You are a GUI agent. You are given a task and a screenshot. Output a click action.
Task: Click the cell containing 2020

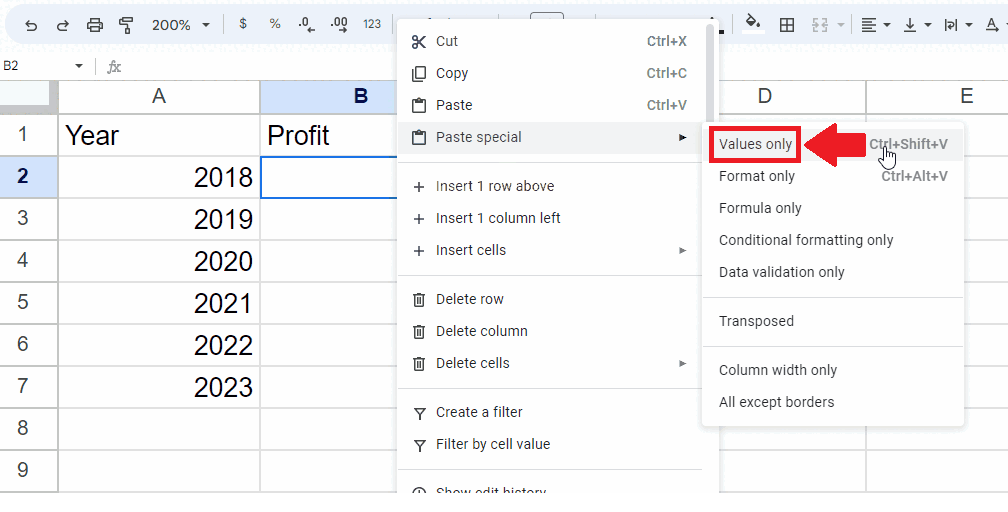[159, 261]
